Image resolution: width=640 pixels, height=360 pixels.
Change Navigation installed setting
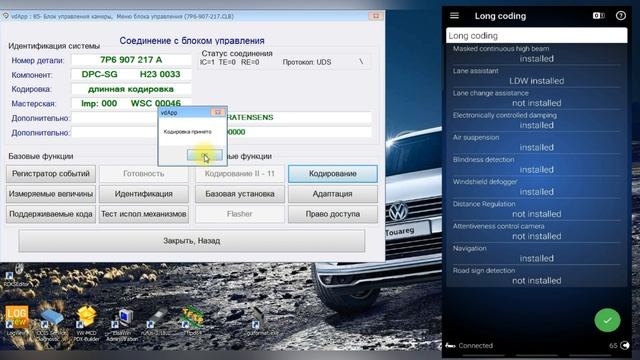pos(536,254)
